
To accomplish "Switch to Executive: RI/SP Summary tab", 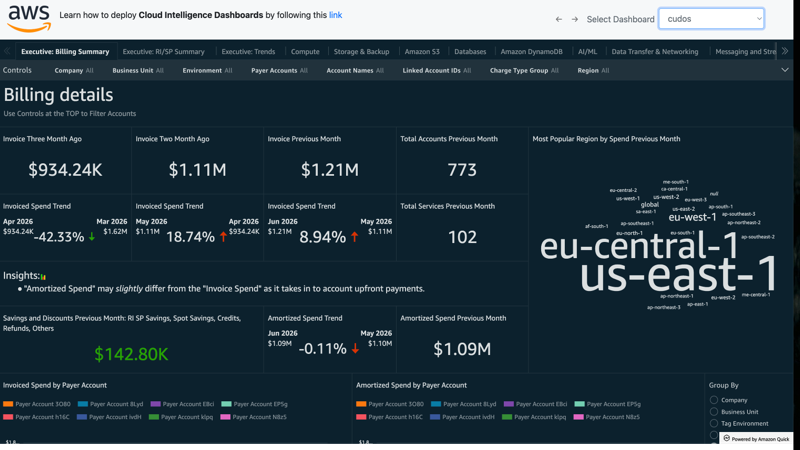I will 163,52.
